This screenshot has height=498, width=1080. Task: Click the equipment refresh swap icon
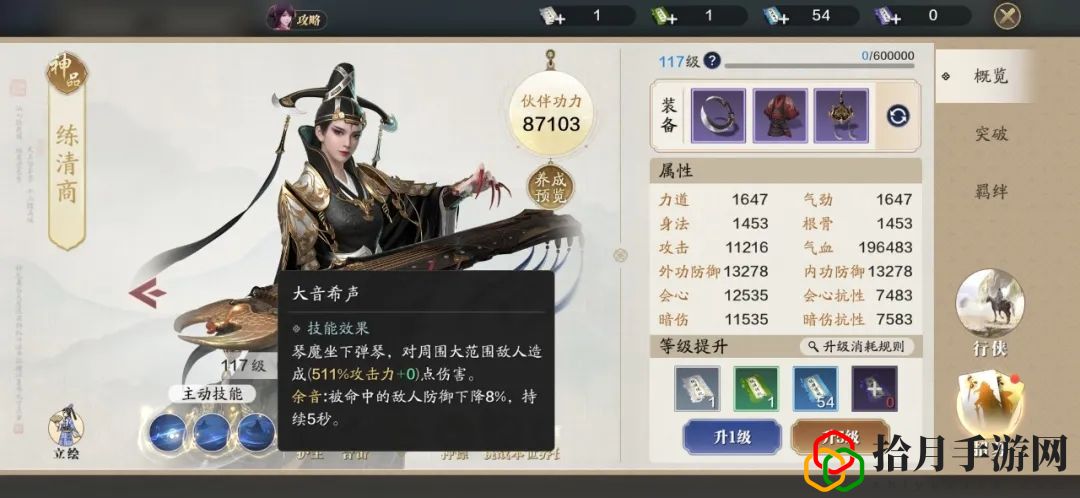click(897, 116)
